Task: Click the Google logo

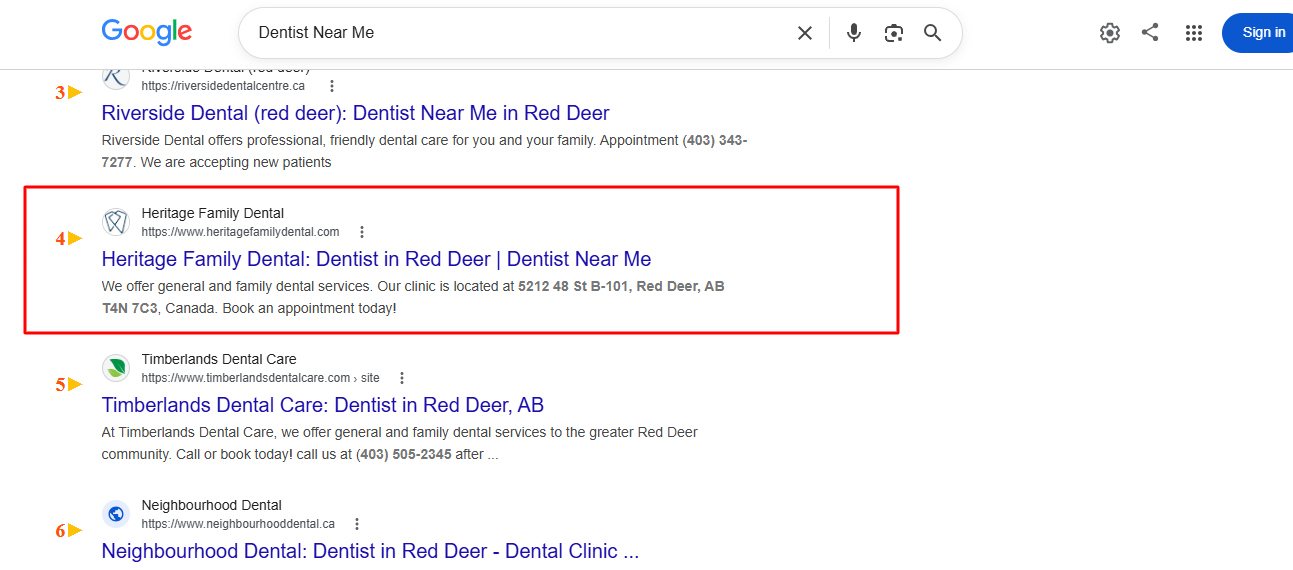Action: pyautogui.click(x=147, y=32)
